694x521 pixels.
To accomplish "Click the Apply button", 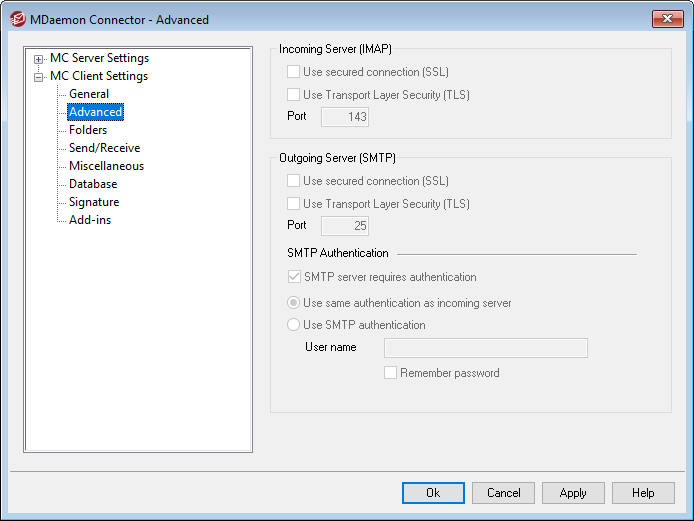I will coord(573,493).
